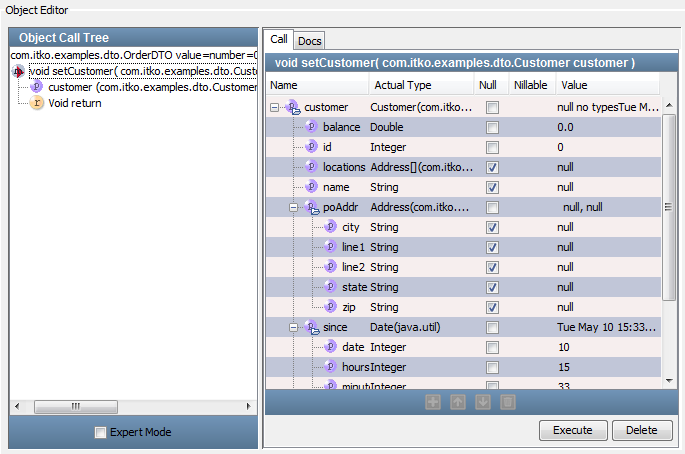Select the Call tab

[279, 40]
